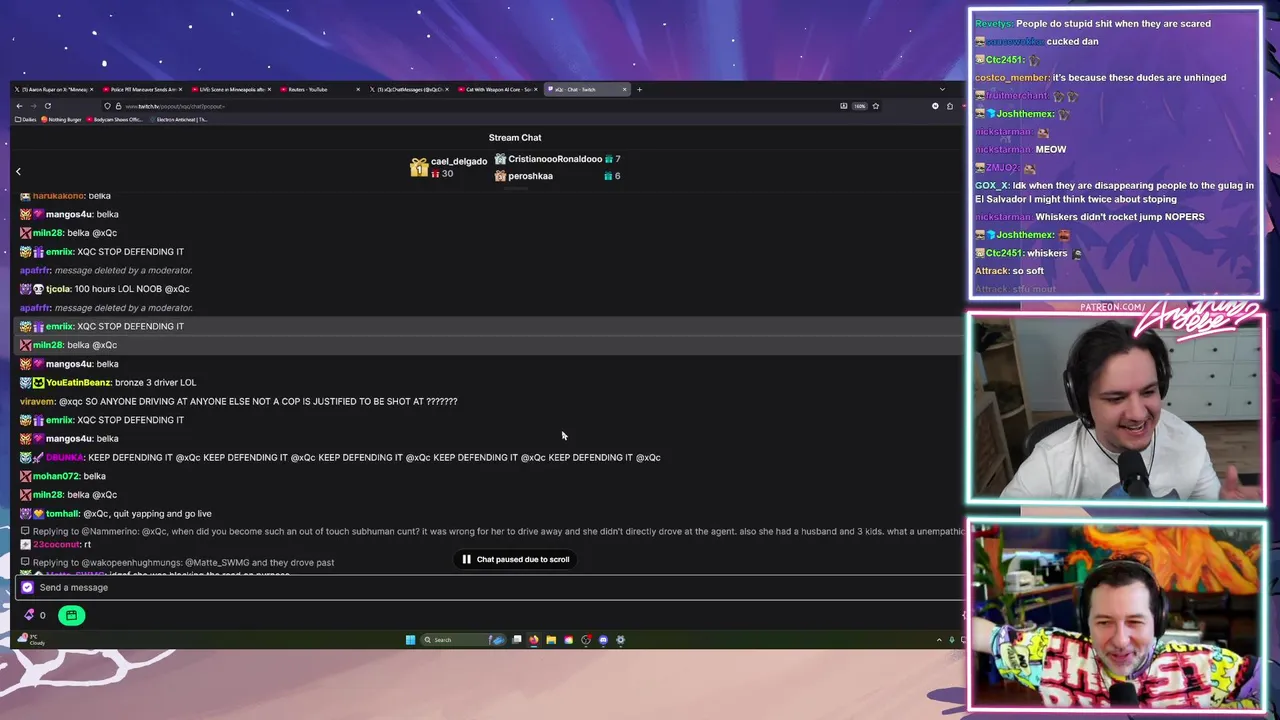Click username tjcola in chat
Image resolution: width=1280 pixels, height=720 pixels.
[x=59, y=289]
